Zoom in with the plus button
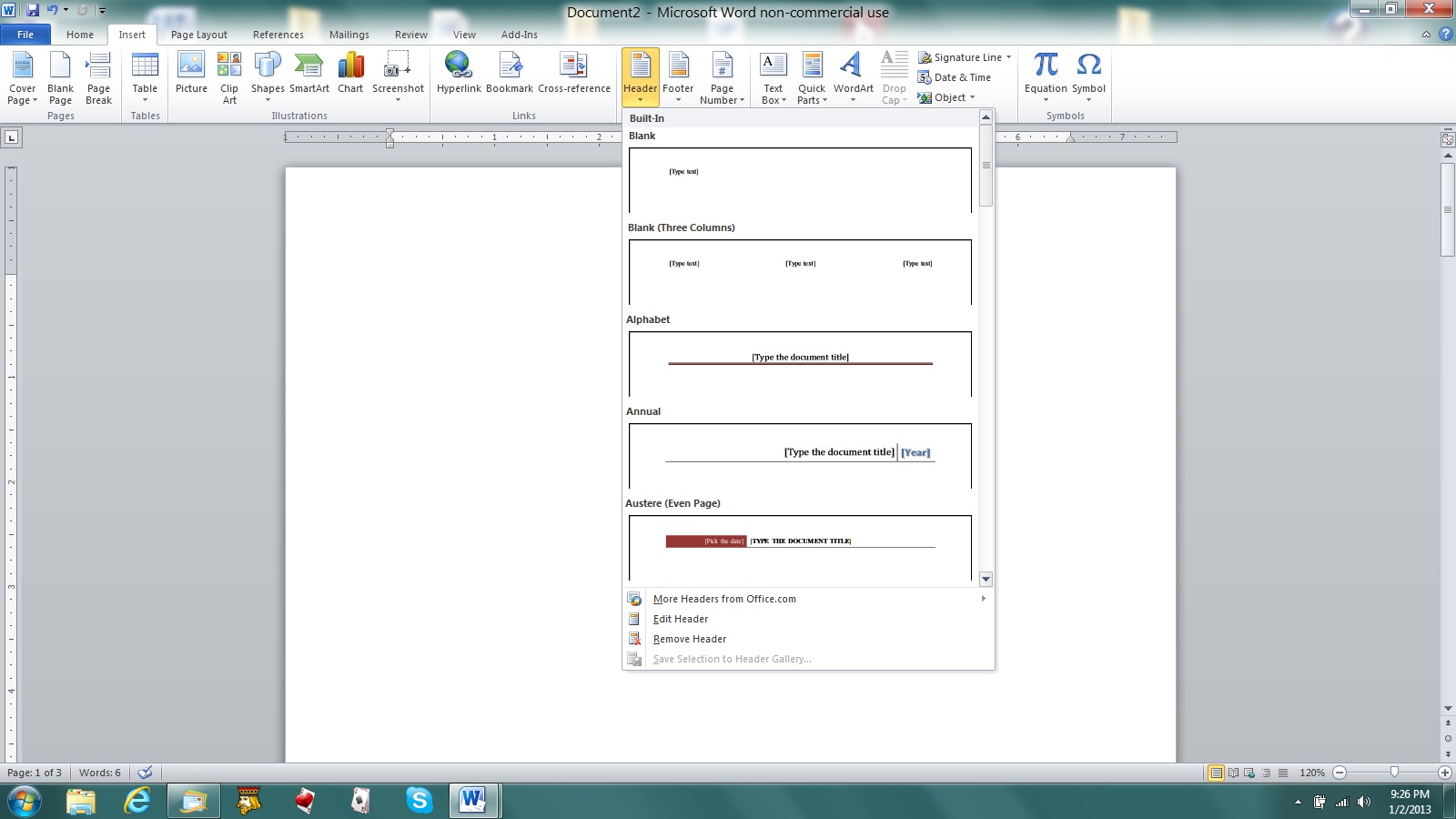The image size is (1456, 819). point(1444,773)
